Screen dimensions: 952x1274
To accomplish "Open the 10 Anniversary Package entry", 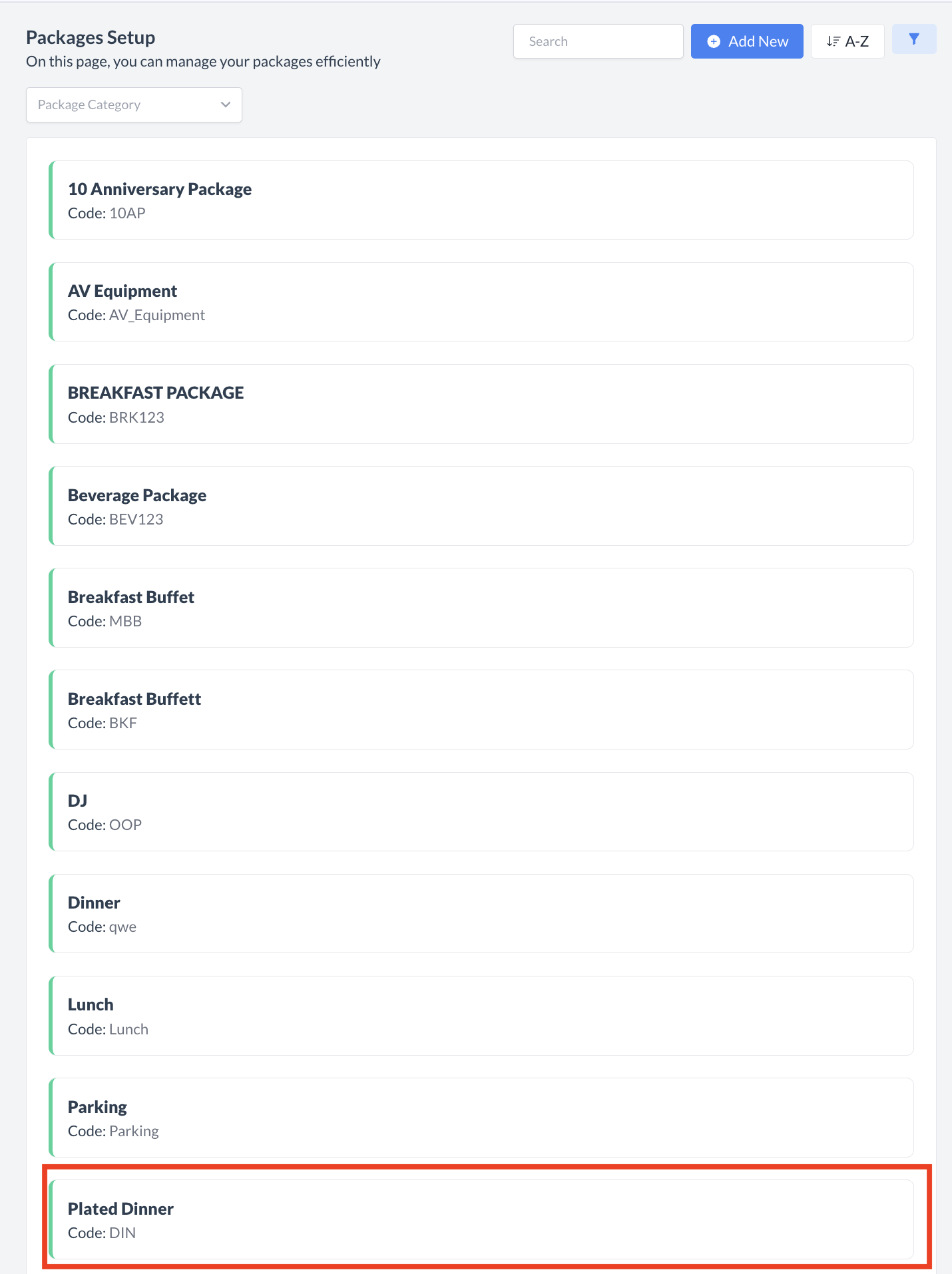I will 481,200.
